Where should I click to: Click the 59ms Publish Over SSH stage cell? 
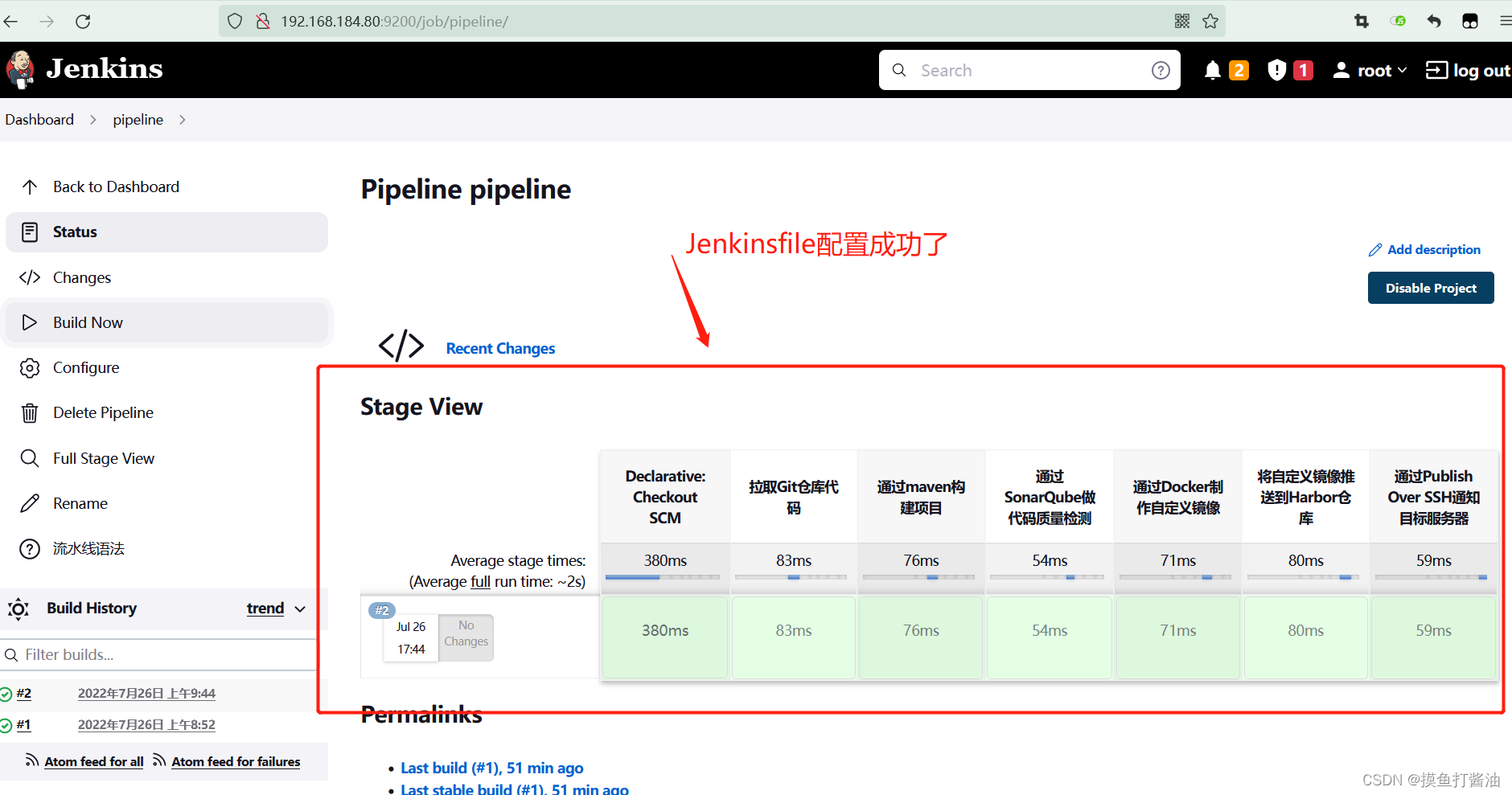click(x=1433, y=637)
